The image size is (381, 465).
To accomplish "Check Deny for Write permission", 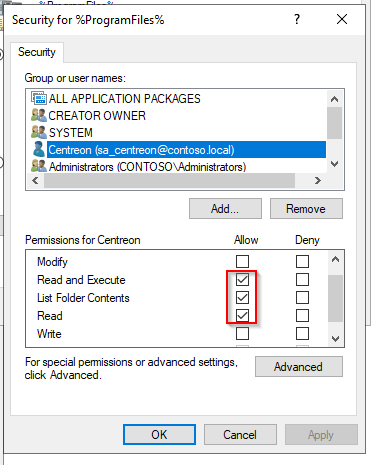I will click(302, 333).
